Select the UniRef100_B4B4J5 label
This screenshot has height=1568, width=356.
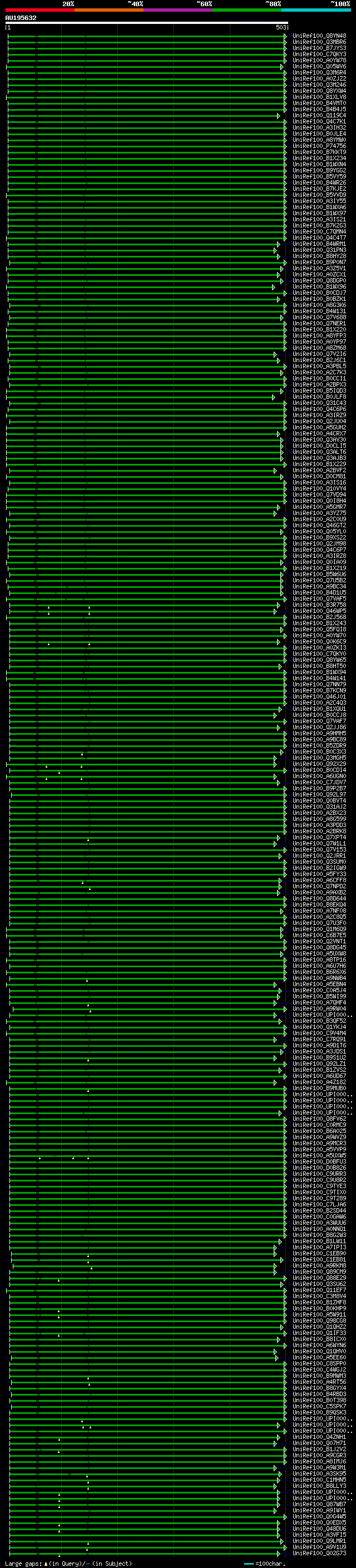(319, 109)
